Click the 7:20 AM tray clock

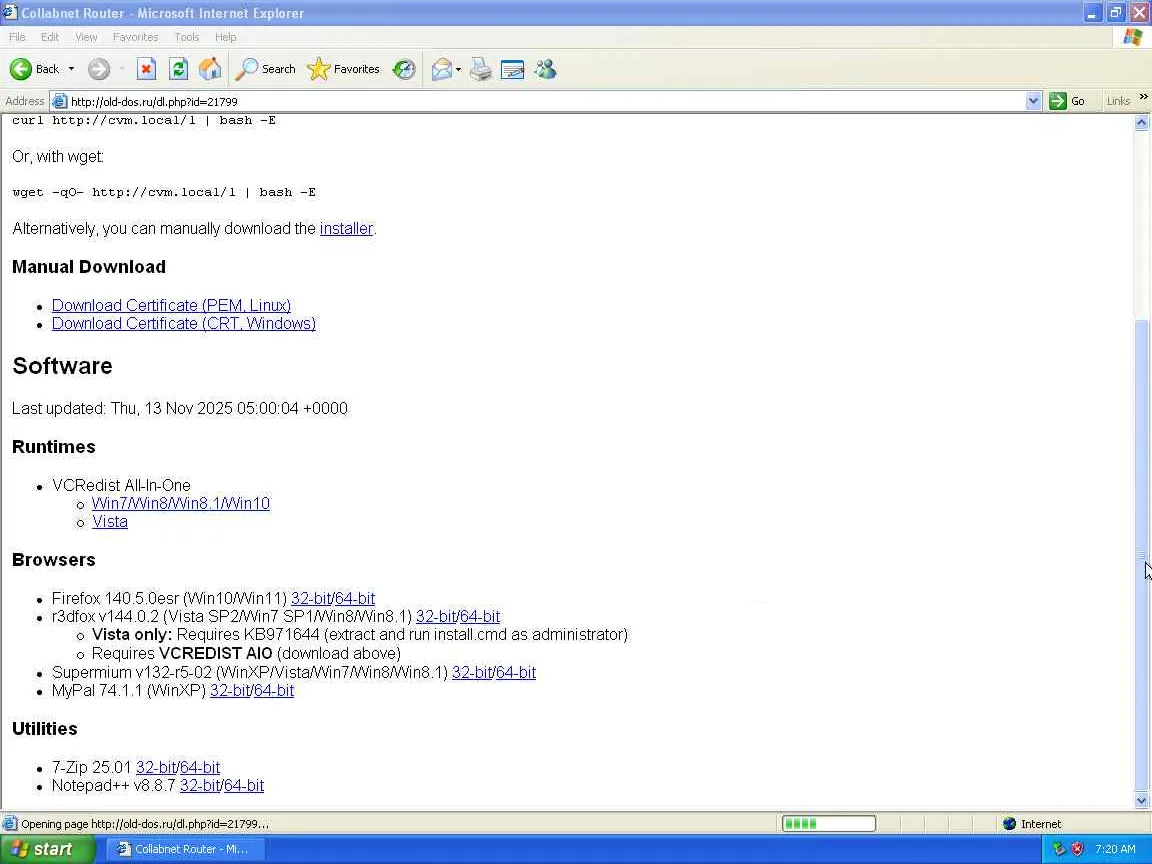click(1115, 849)
